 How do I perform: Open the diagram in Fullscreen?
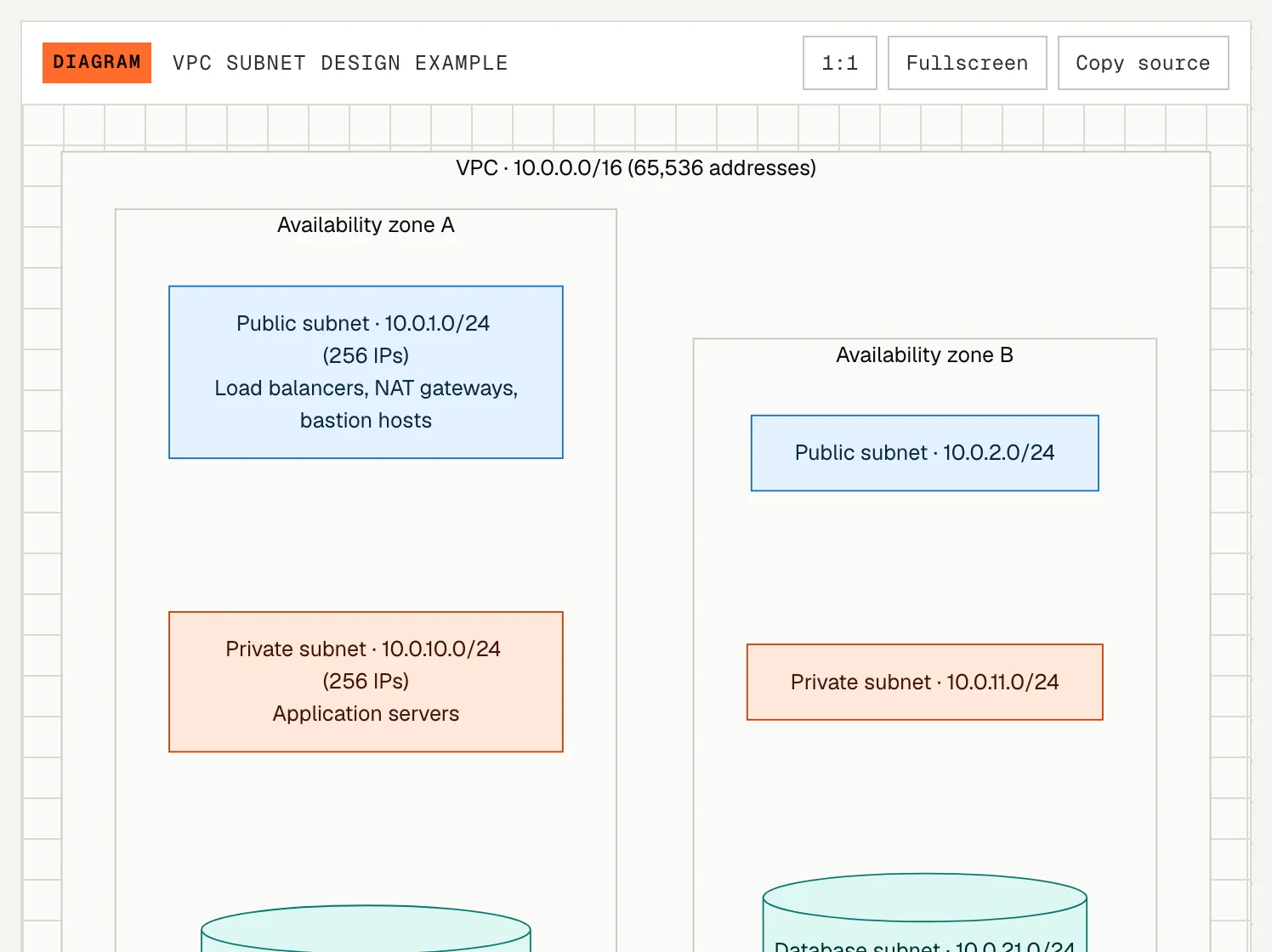(968, 63)
